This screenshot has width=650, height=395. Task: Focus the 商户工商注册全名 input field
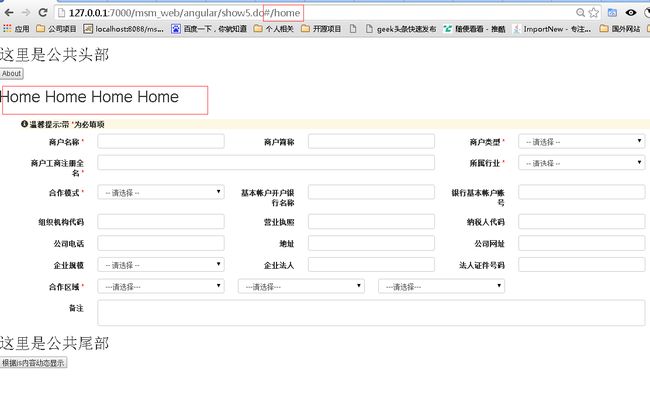(266, 162)
